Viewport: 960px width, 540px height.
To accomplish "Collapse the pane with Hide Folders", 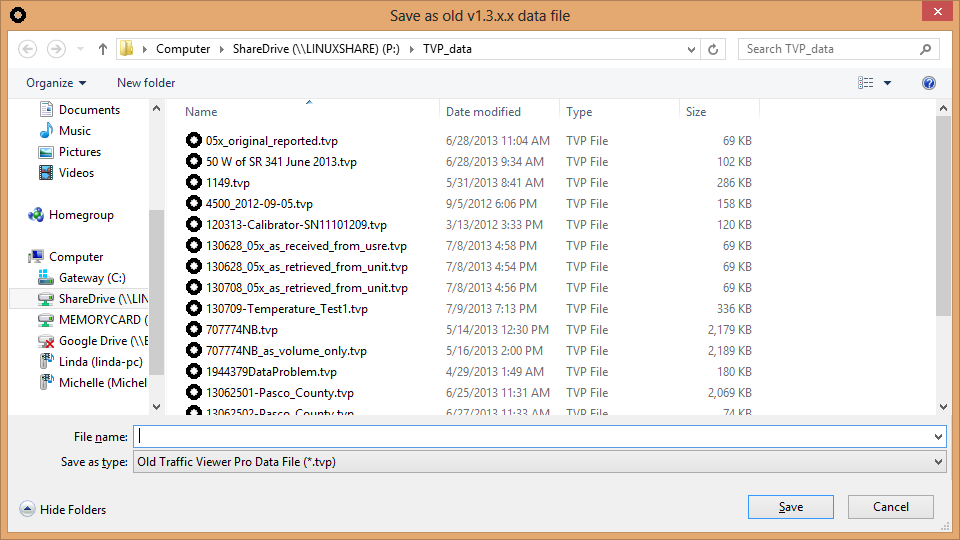I will tap(63, 510).
